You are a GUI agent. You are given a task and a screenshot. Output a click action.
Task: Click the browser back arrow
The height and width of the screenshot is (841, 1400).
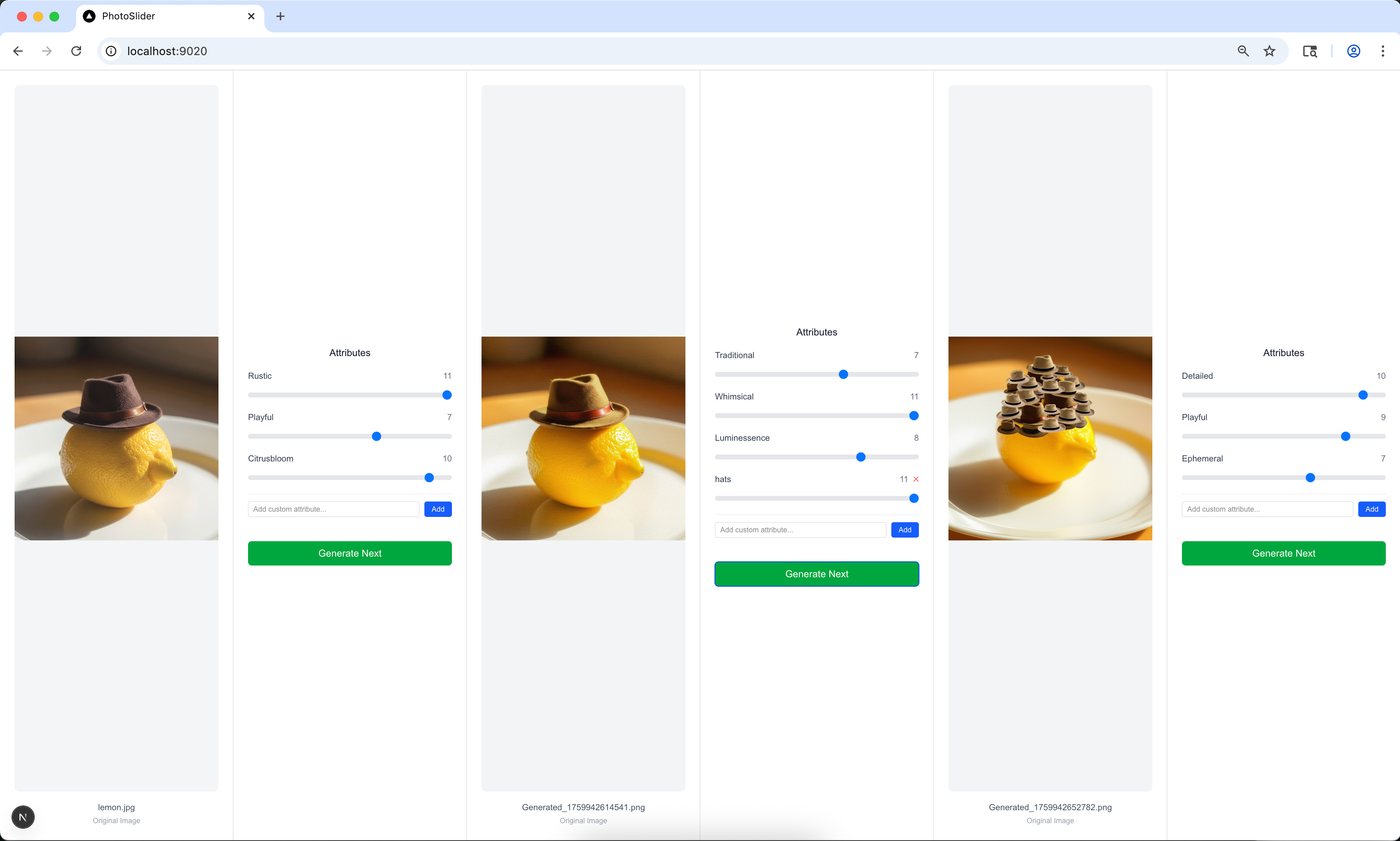pyautogui.click(x=18, y=51)
